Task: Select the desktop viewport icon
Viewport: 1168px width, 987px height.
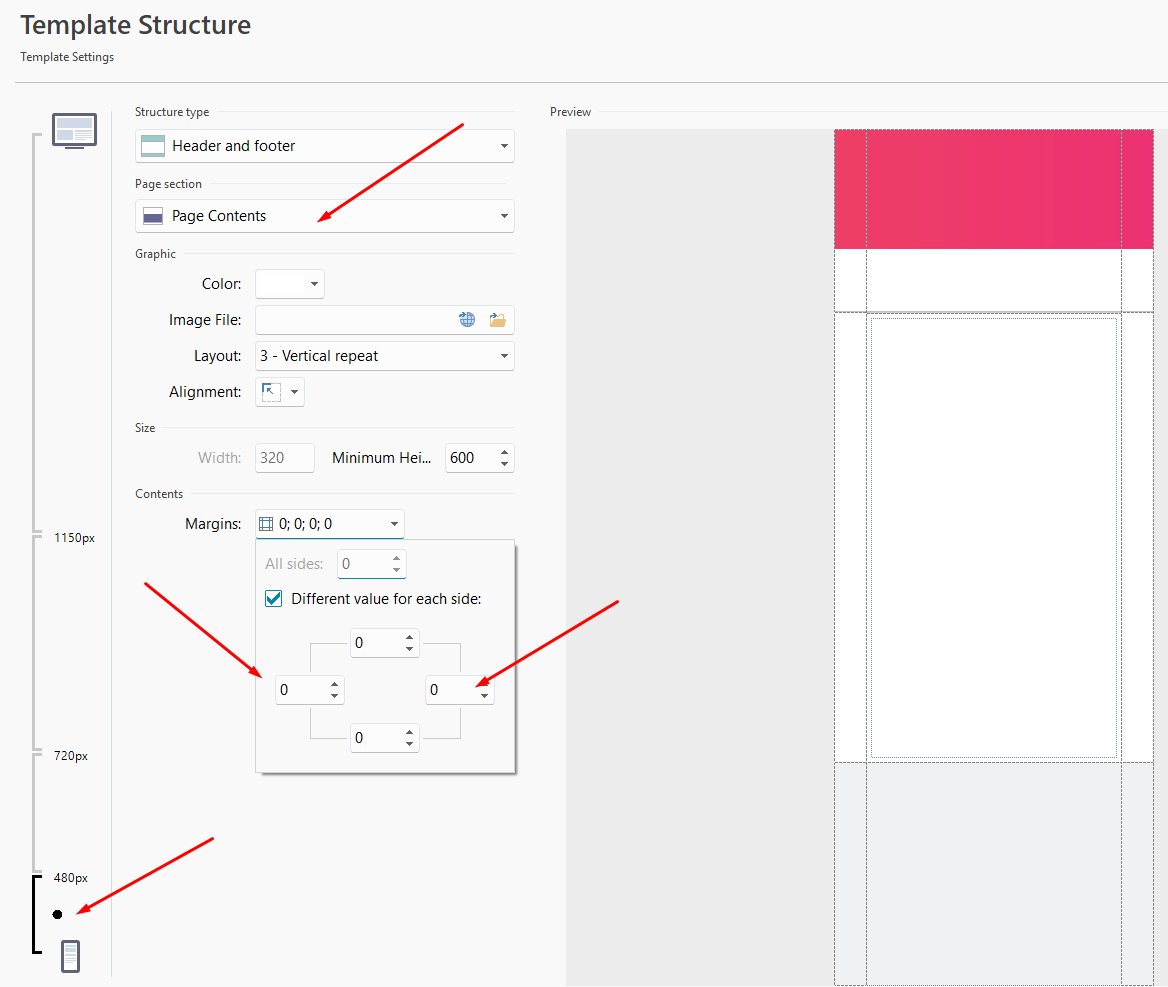Action: [74, 130]
